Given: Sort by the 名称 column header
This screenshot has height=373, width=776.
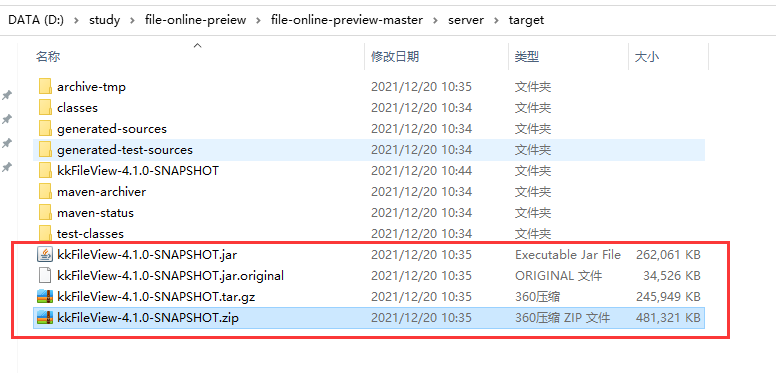Looking at the screenshot, I should [48, 57].
